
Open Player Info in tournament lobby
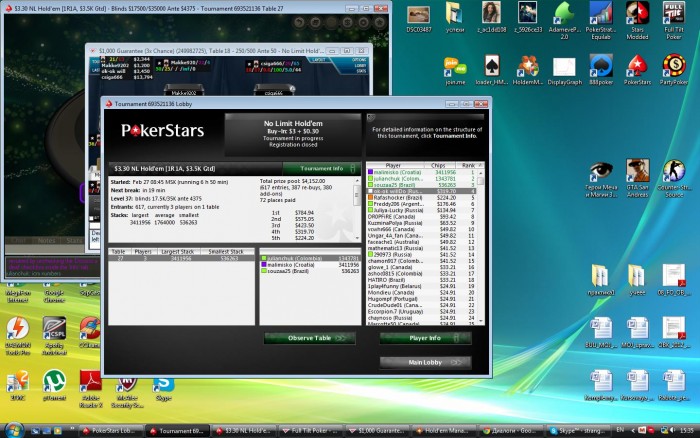click(425, 338)
